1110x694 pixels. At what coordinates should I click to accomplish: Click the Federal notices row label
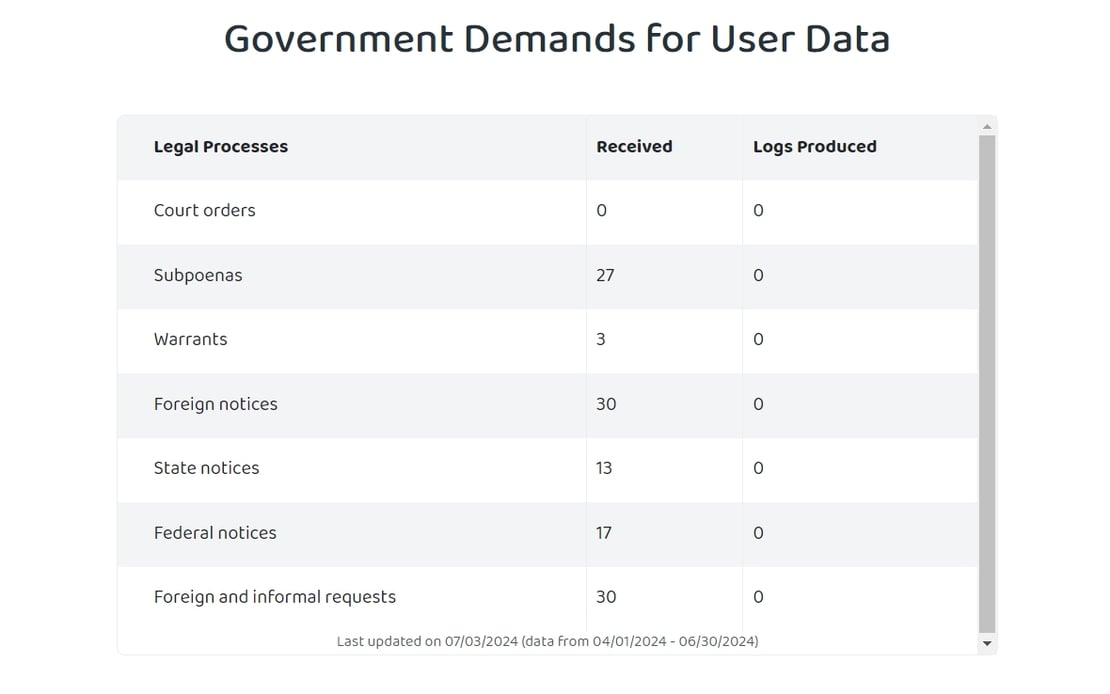pyautogui.click(x=215, y=533)
